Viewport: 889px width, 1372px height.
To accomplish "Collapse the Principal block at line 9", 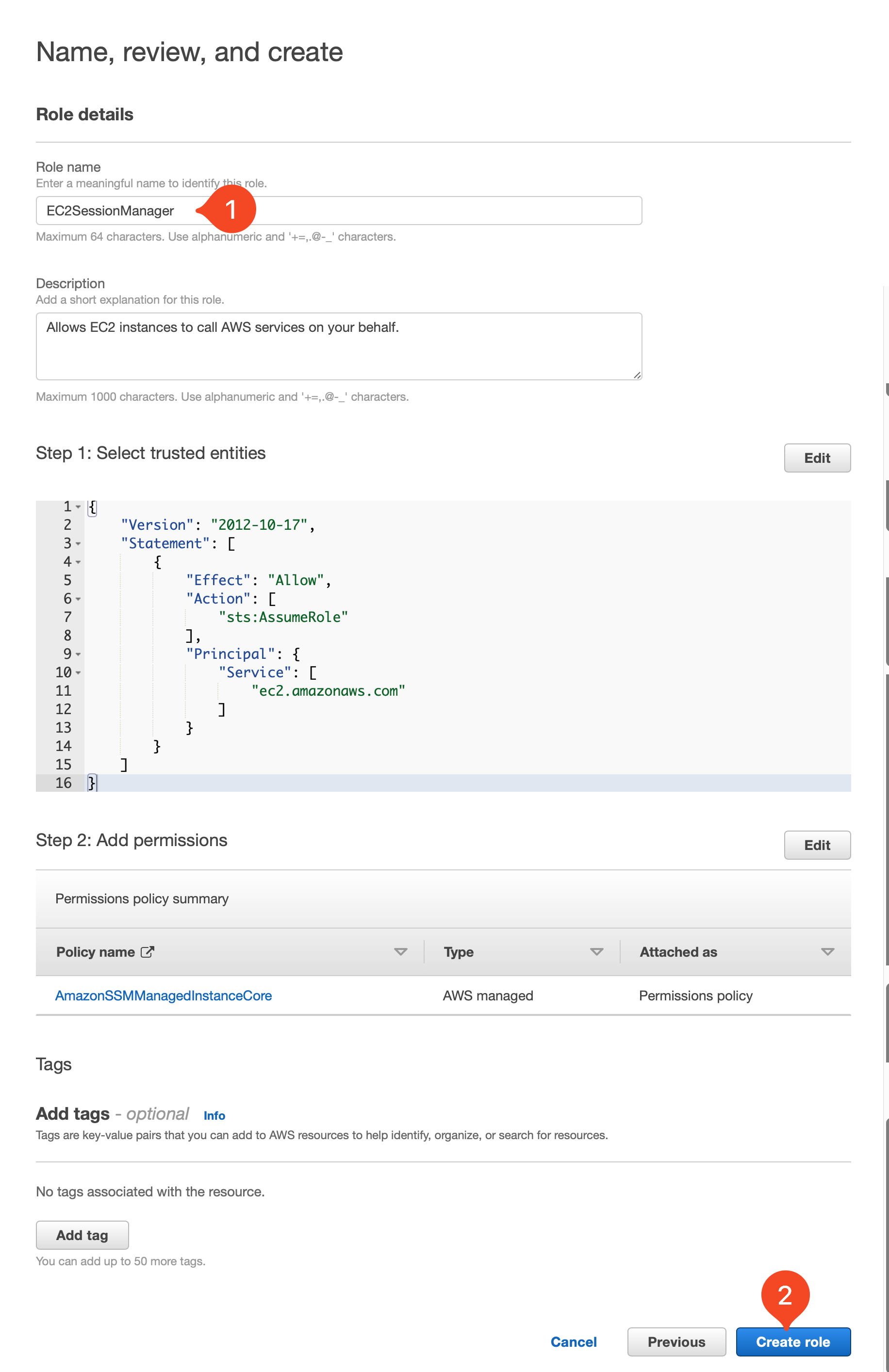I will click(79, 654).
